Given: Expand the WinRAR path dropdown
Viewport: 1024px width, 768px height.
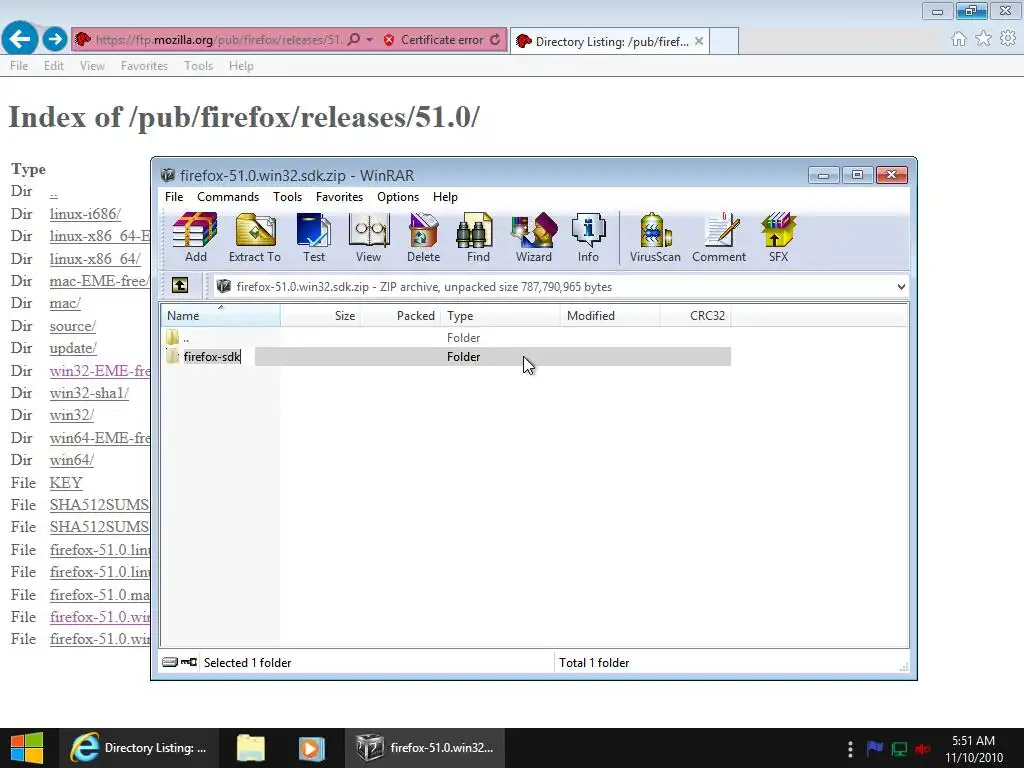Looking at the screenshot, I should point(901,287).
